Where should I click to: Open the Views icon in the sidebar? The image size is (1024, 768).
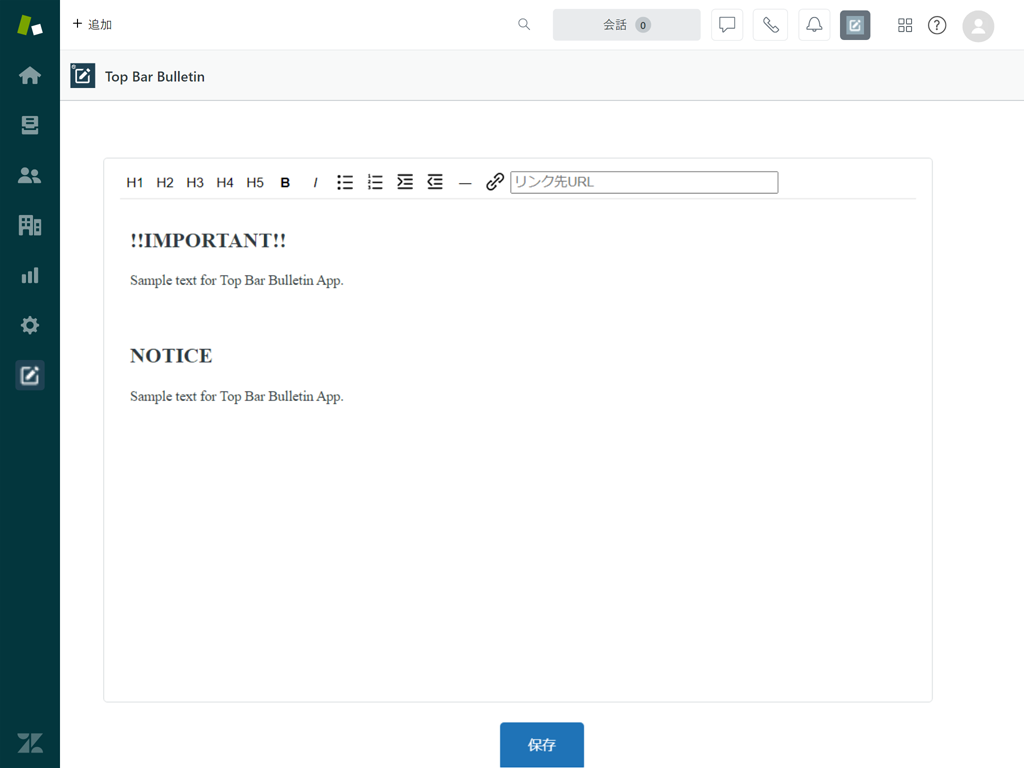[30, 125]
